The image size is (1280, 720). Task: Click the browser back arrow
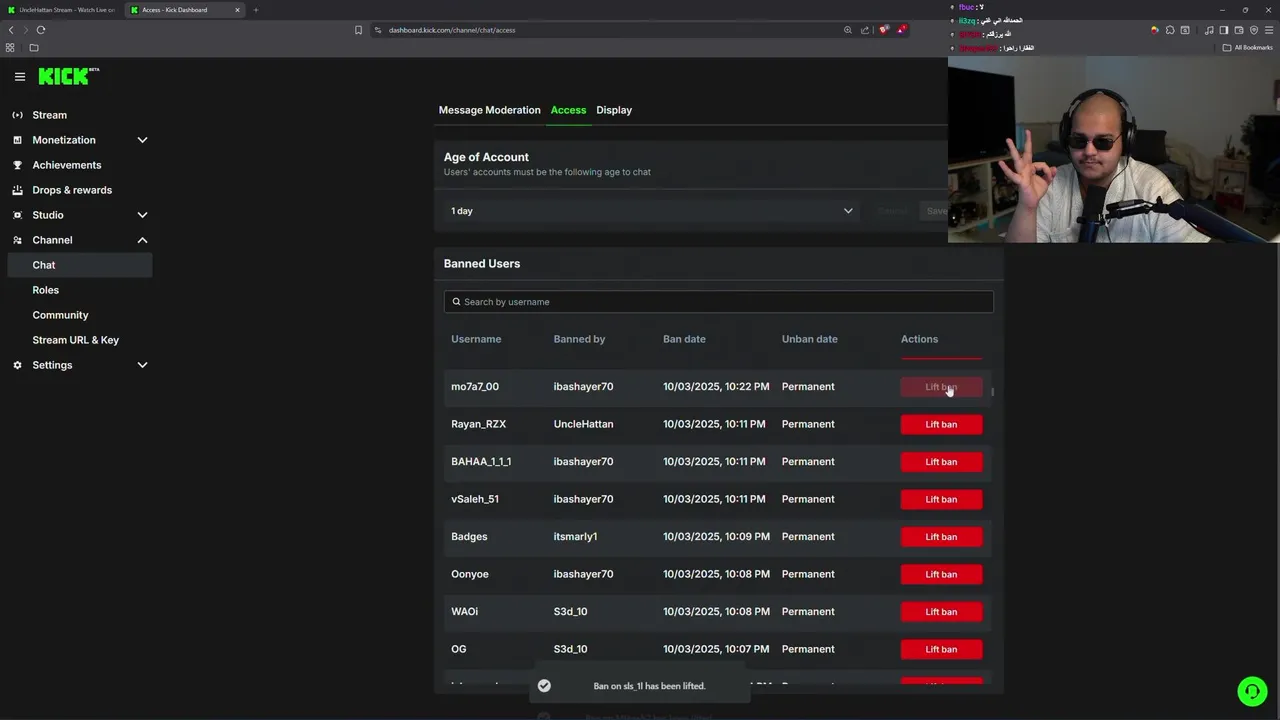click(x=11, y=30)
